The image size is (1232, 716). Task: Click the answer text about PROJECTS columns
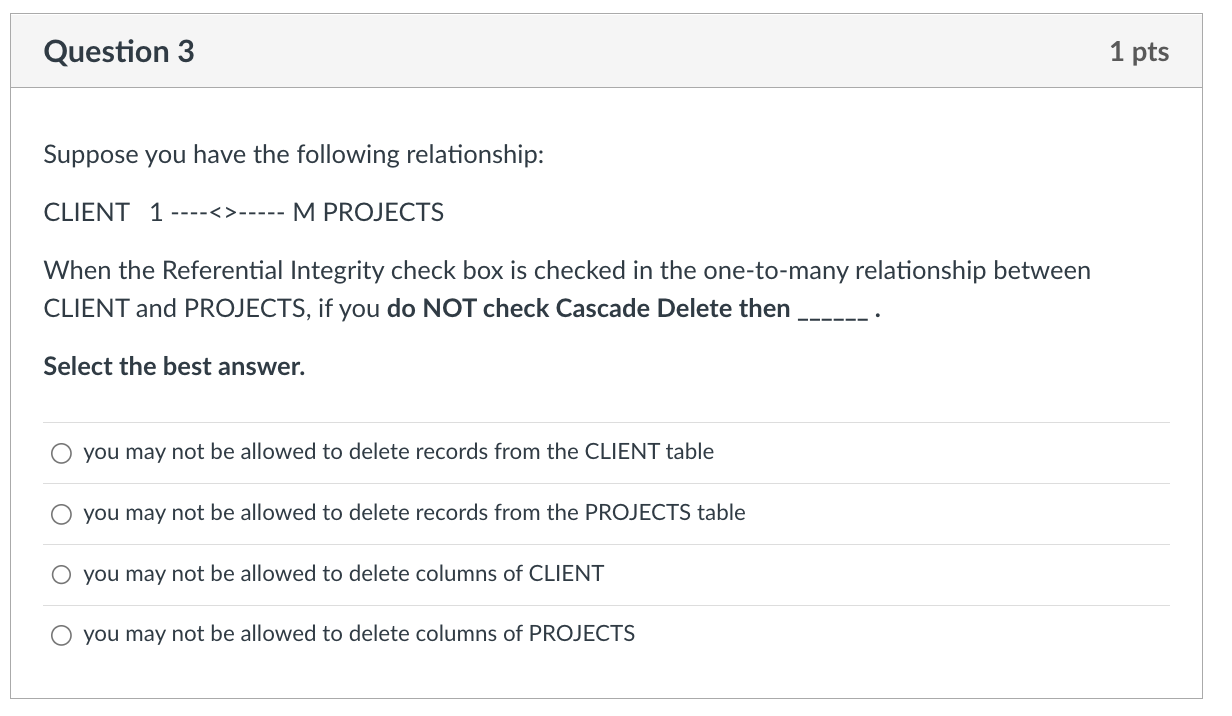[359, 633]
